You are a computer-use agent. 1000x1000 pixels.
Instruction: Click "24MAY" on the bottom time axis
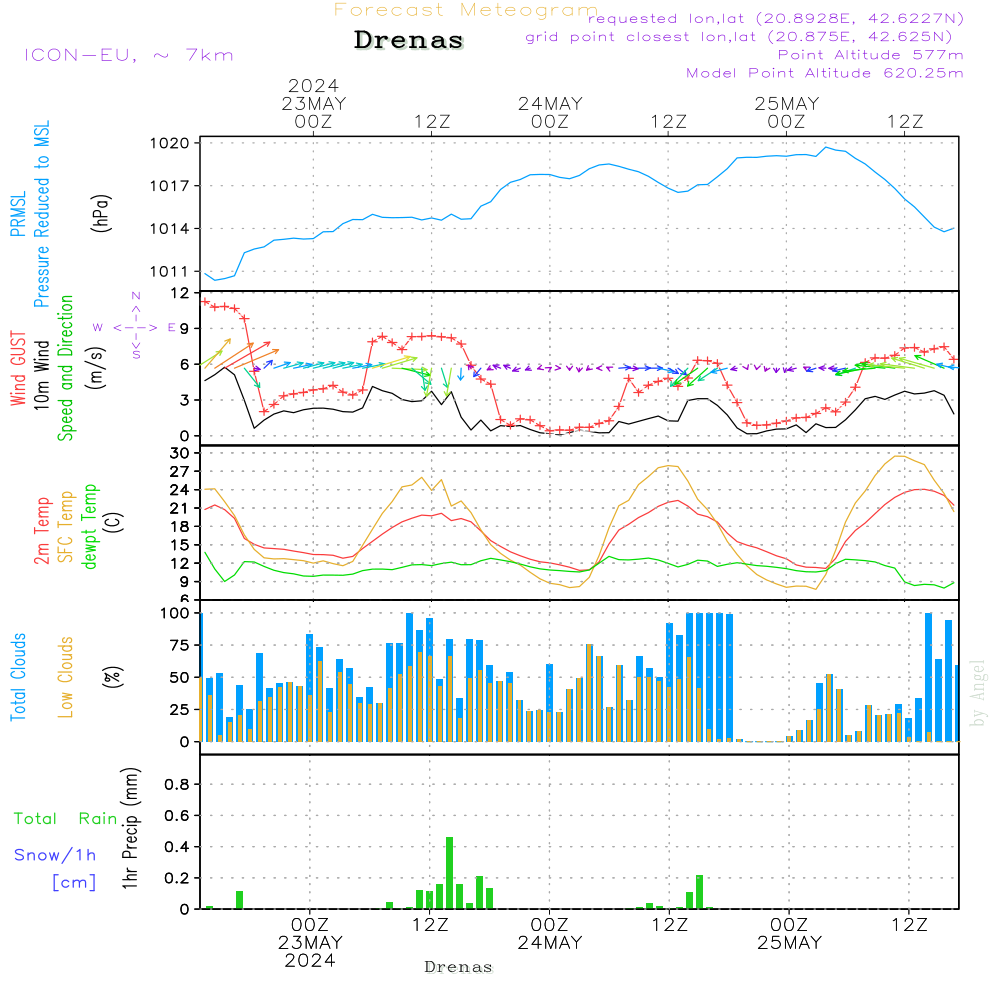click(x=550, y=942)
